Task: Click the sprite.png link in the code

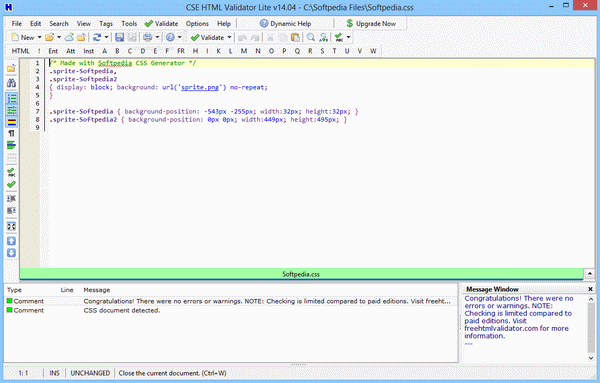Action: [x=200, y=87]
